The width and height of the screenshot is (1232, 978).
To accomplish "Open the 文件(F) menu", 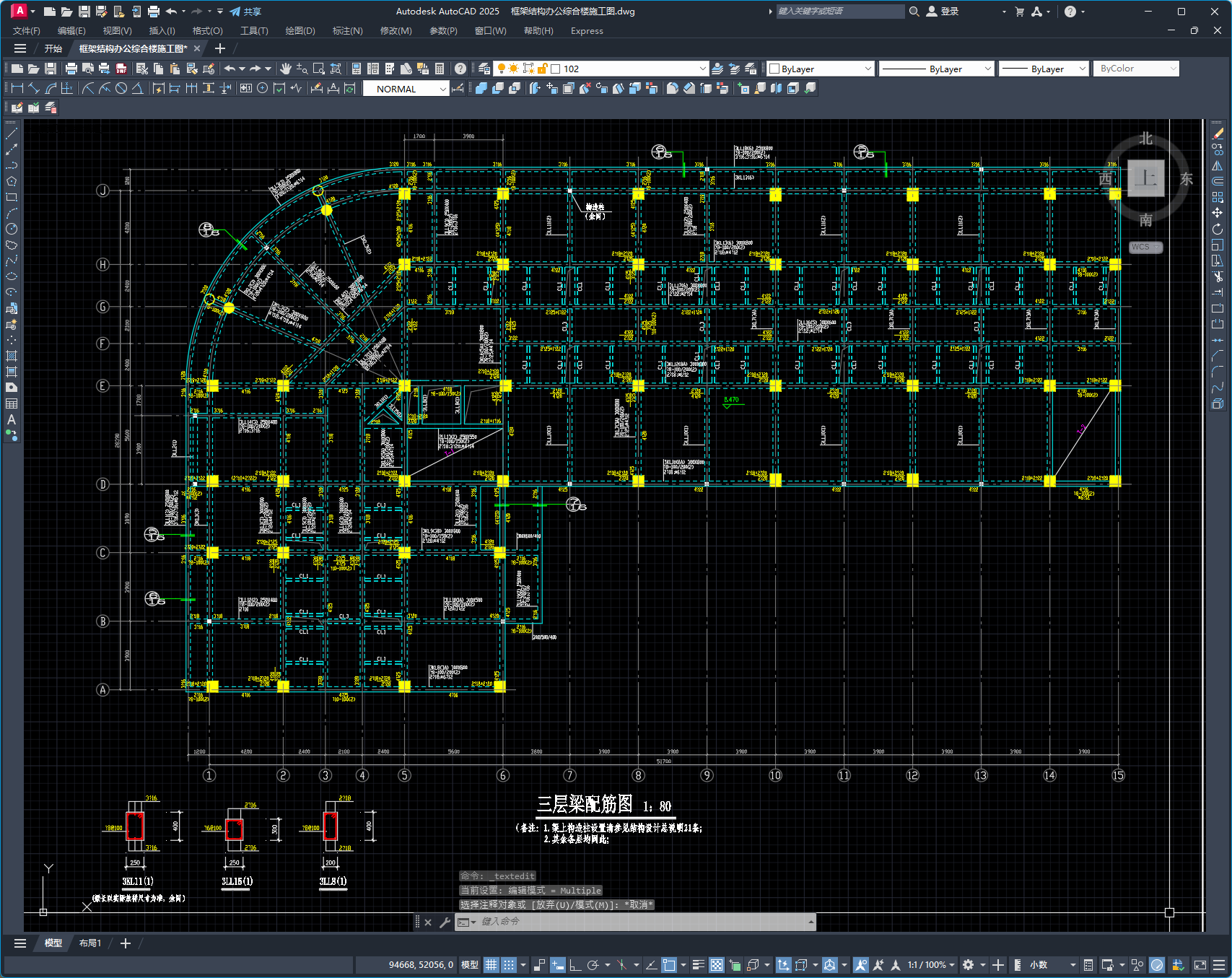I will pyautogui.click(x=27, y=31).
